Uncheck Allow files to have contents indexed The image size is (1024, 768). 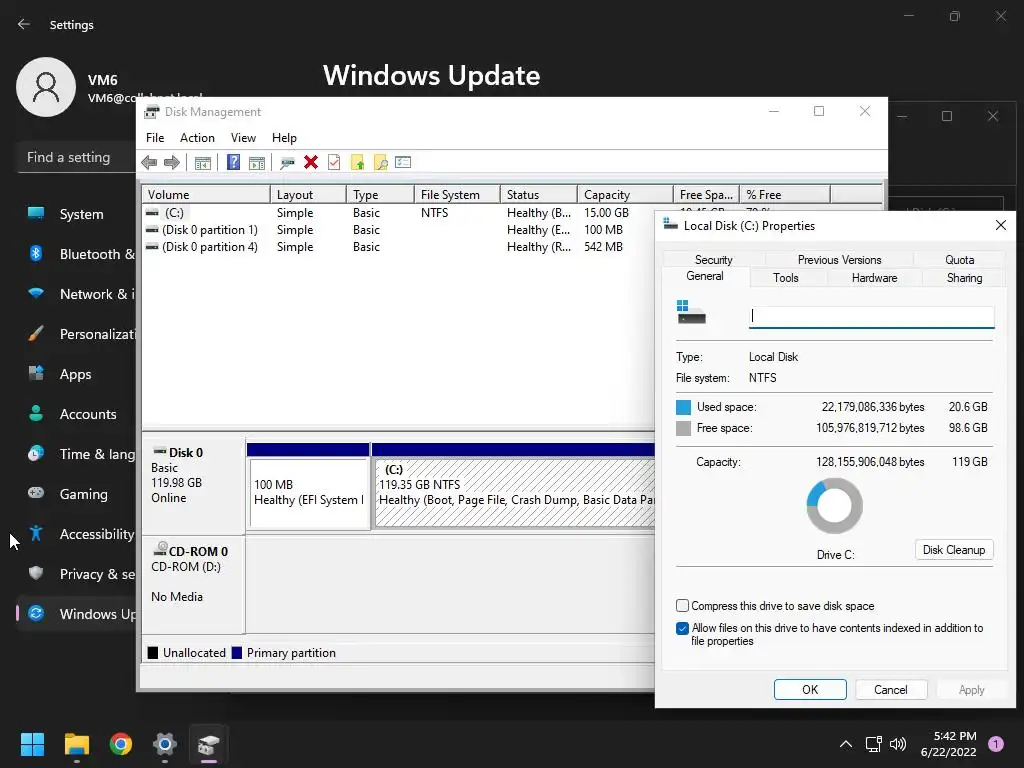coord(682,628)
